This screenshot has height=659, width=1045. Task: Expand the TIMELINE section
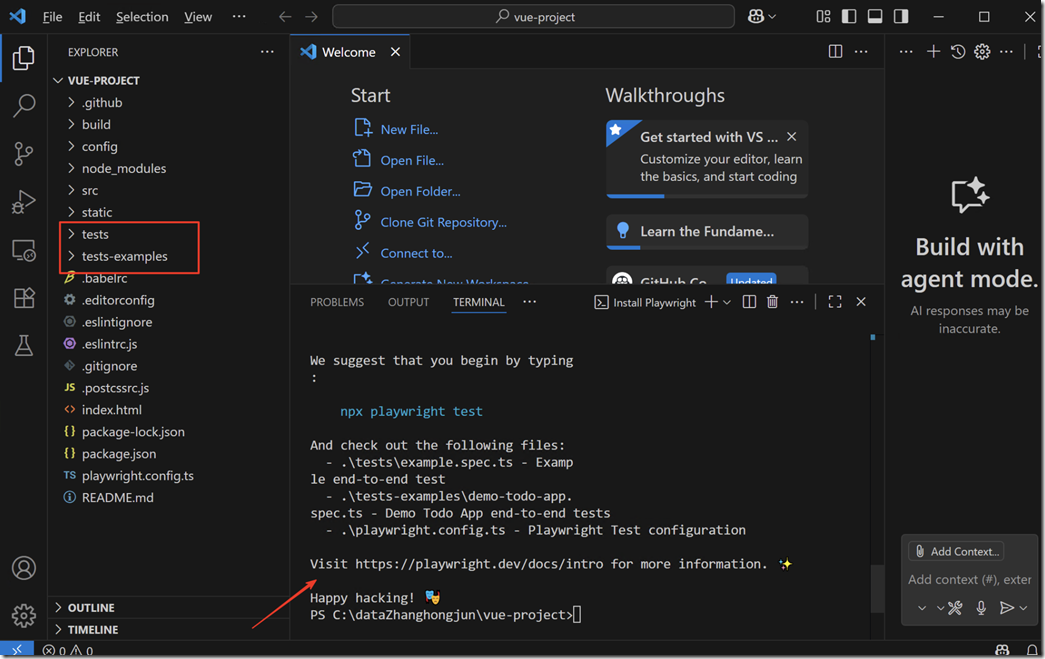(x=93, y=630)
